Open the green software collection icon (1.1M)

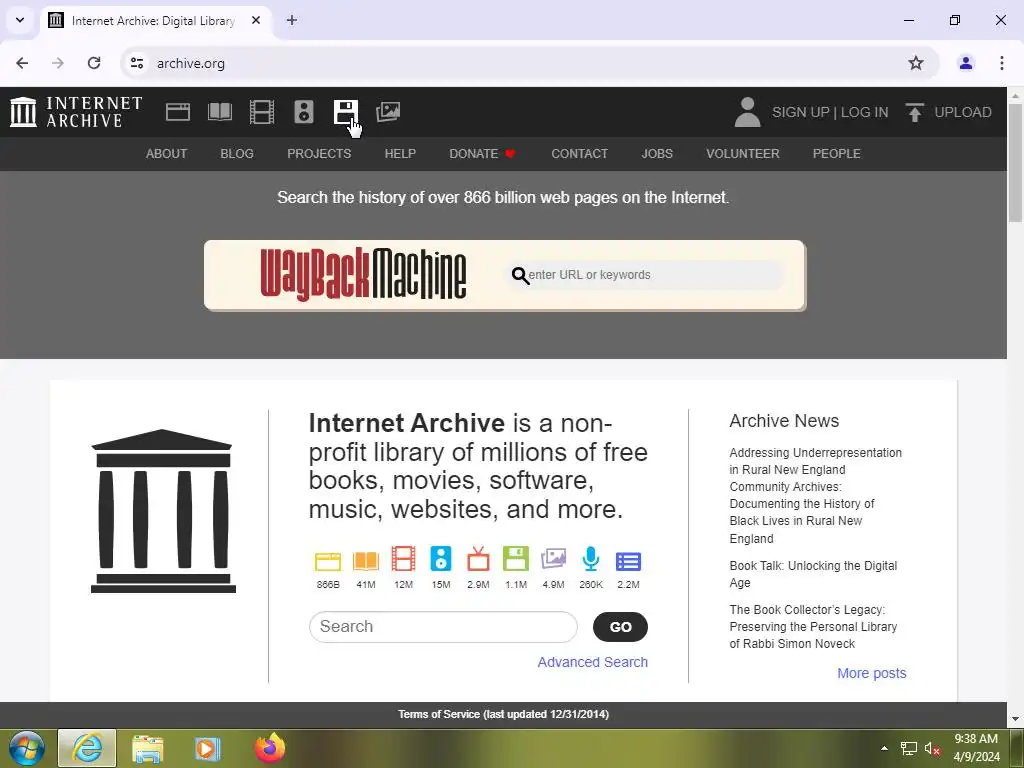(x=516, y=560)
